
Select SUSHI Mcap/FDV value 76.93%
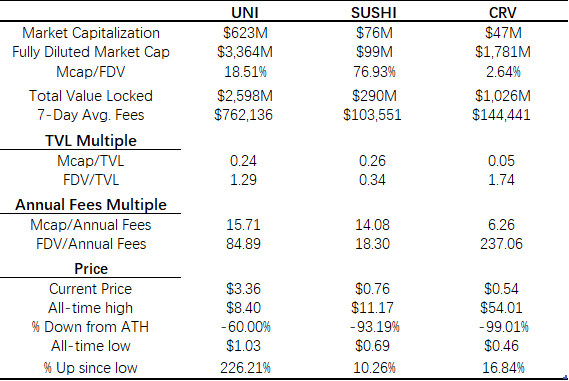click(374, 72)
